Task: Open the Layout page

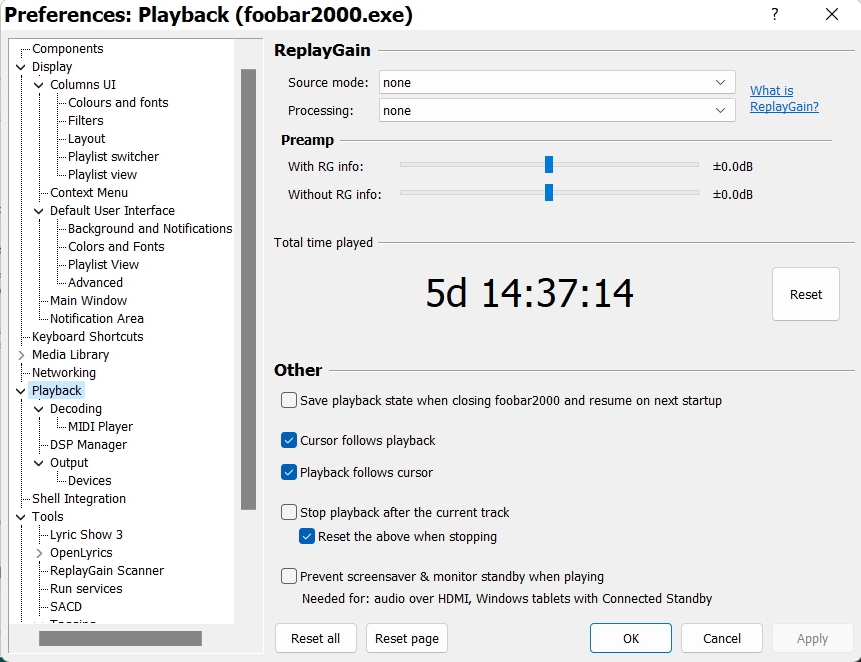Action: pos(86,138)
